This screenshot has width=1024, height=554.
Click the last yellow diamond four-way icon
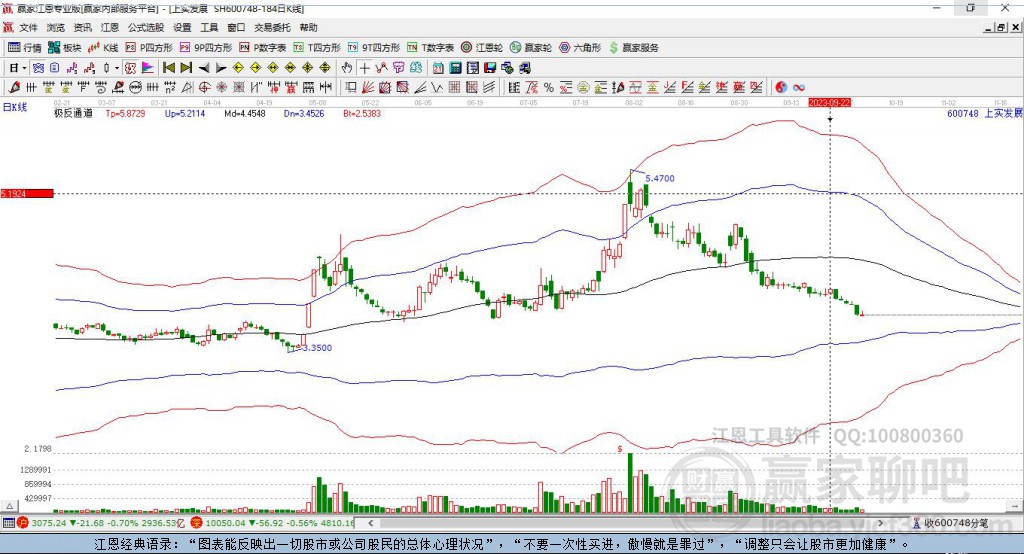tap(325, 68)
